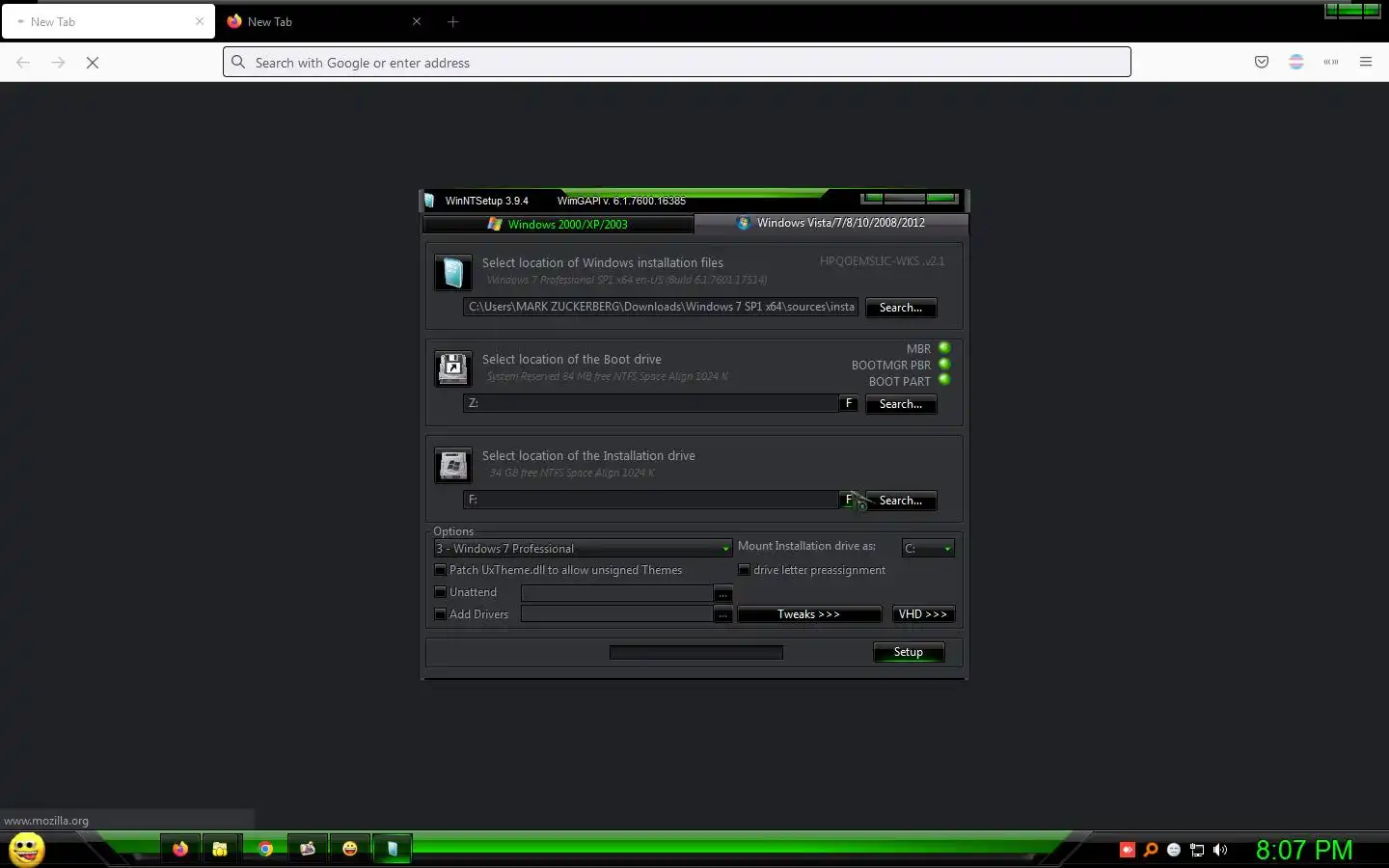Browse for Add Drivers folder ellipsis button
Image resolution: width=1389 pixels, height=868 pixels.
[722, 614]
